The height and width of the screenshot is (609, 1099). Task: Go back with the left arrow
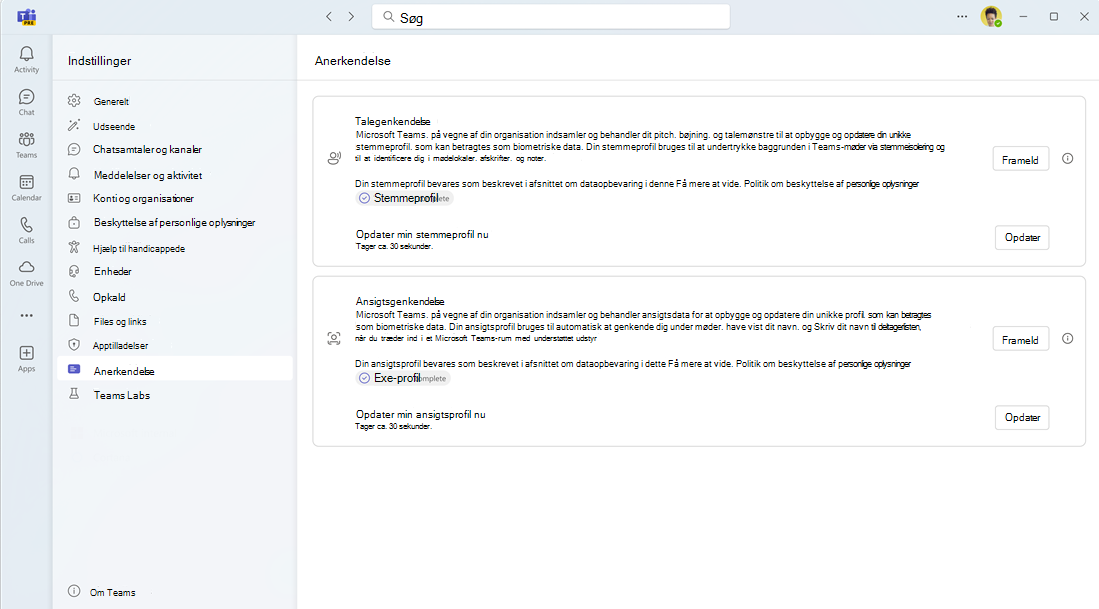329,17
